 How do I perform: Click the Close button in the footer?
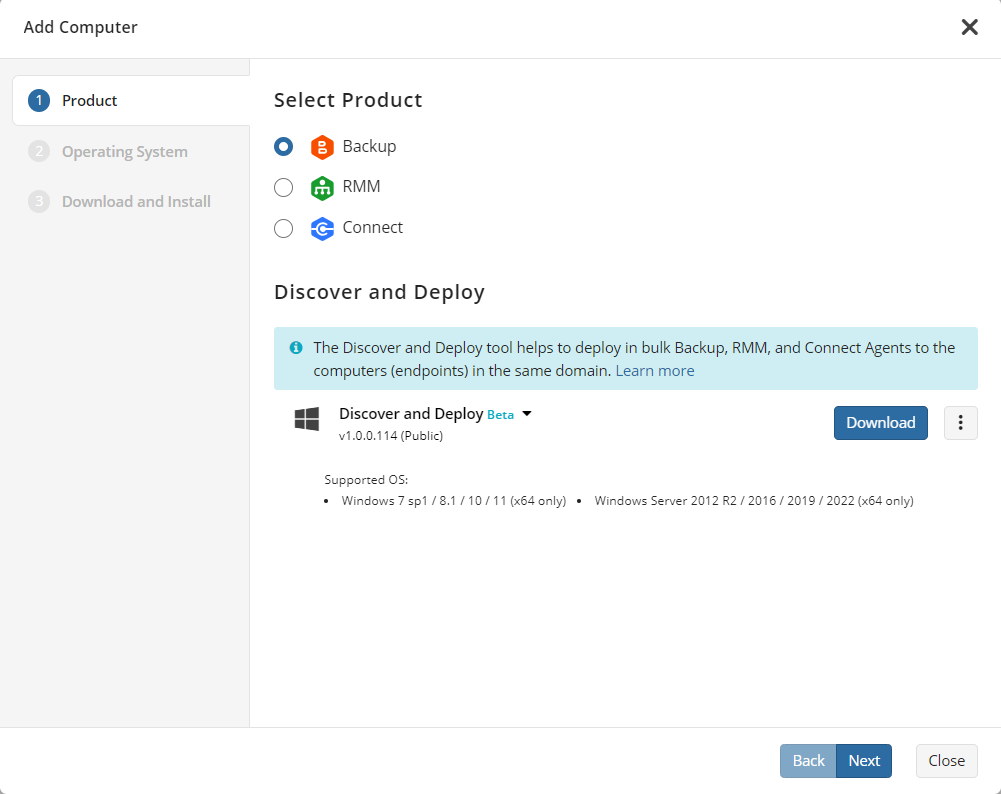tap(946, 761)
